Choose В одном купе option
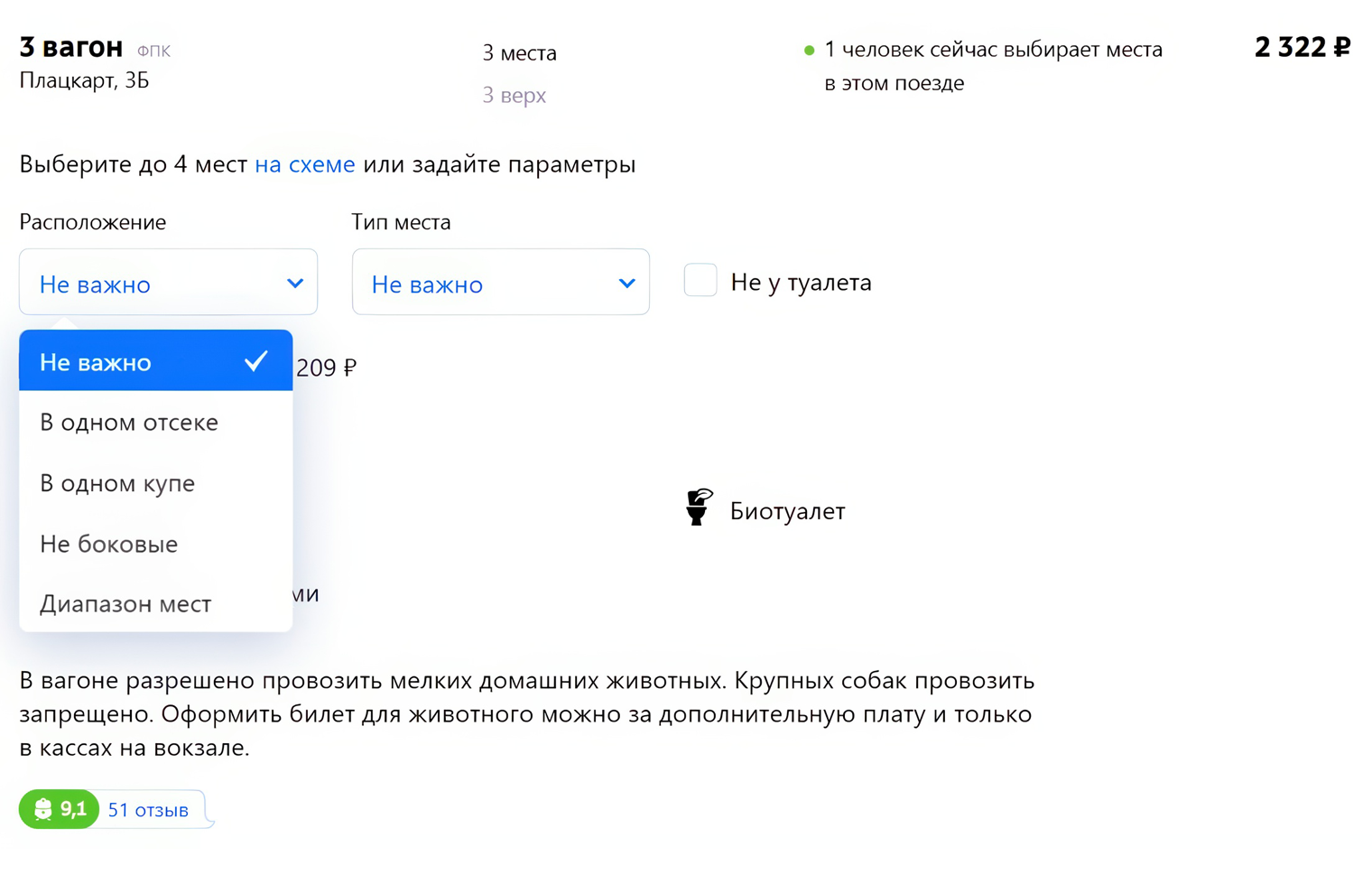Screen dimensions: 1372x894 [155, 482]
